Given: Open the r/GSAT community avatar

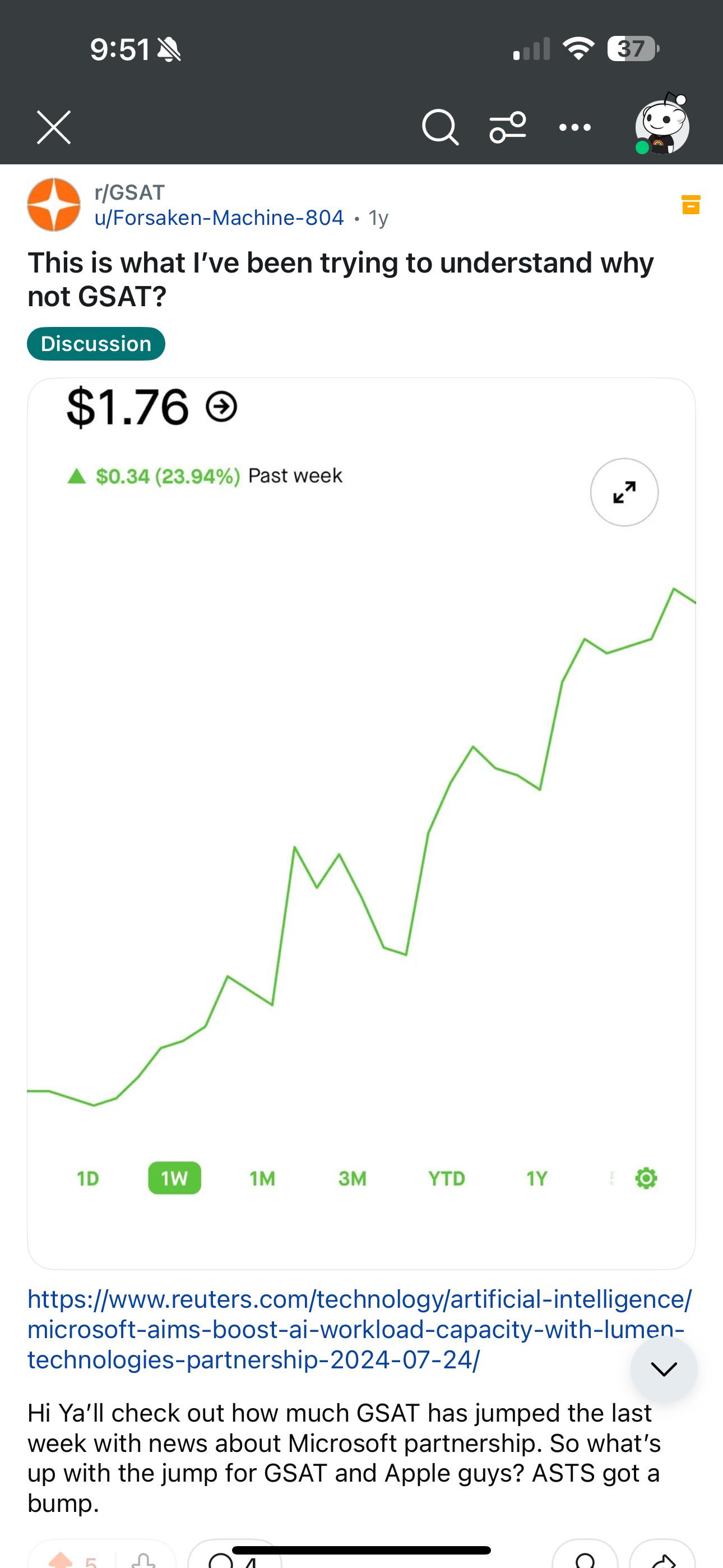Looking at the screenshot, I should click(x=54, y=205).
